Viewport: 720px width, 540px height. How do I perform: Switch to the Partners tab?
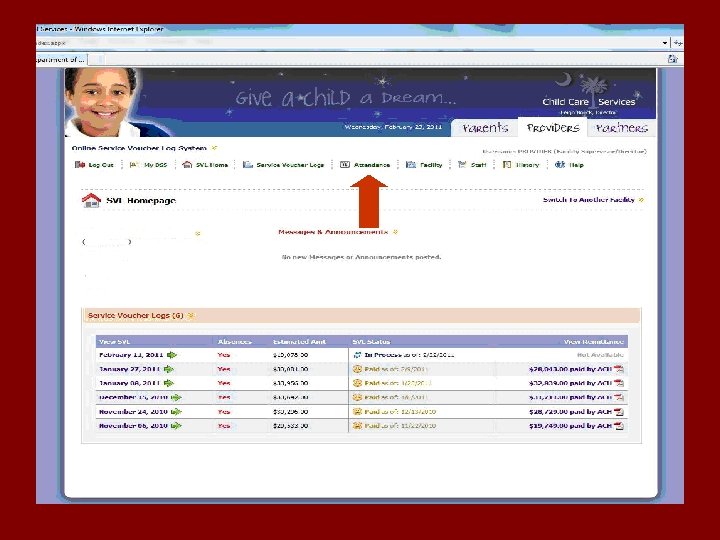(621, 128)
